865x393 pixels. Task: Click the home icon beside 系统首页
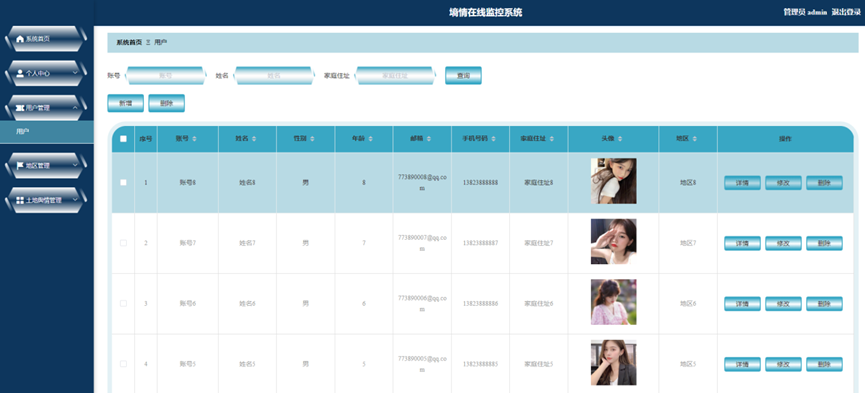click(20, 39)
